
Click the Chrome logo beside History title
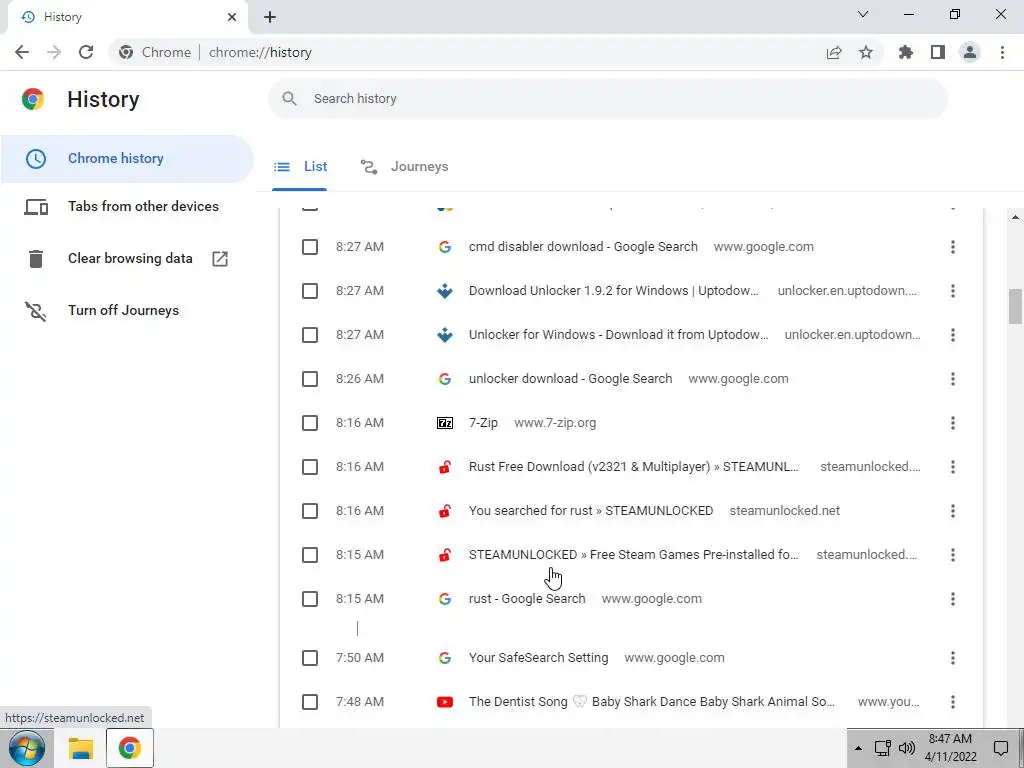point(33,99)
